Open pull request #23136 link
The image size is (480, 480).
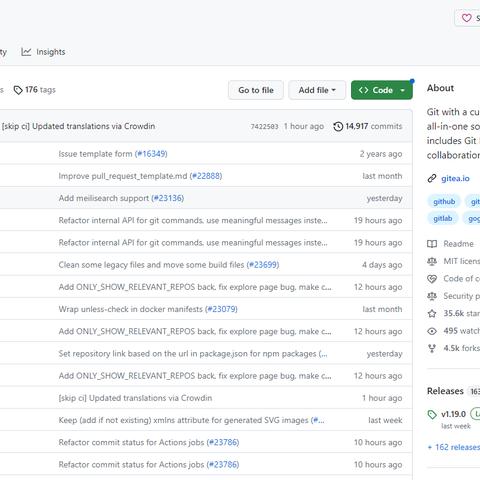[x=168, y=198]
